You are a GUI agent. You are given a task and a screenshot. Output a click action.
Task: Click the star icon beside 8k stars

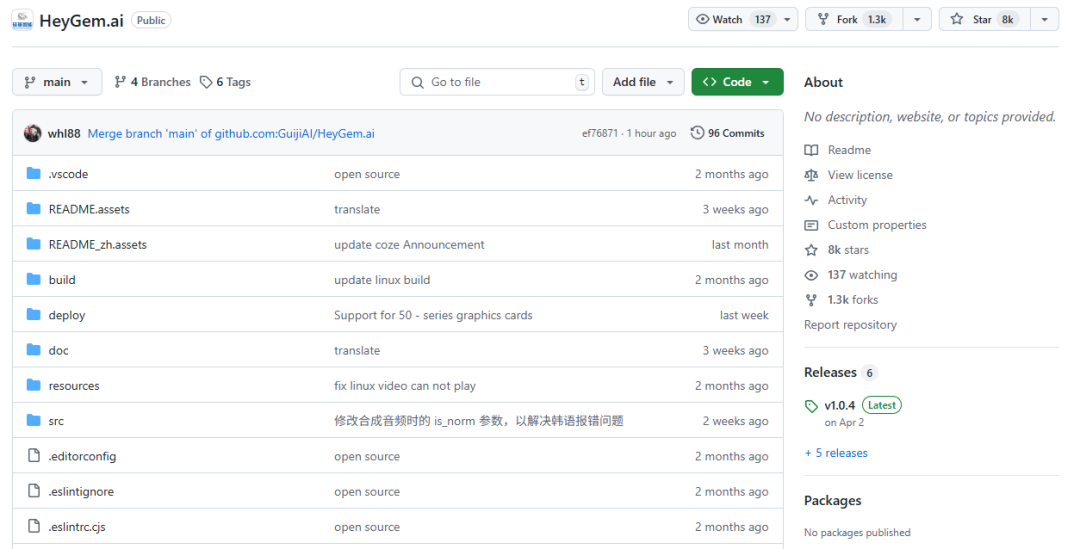(811, 250)
